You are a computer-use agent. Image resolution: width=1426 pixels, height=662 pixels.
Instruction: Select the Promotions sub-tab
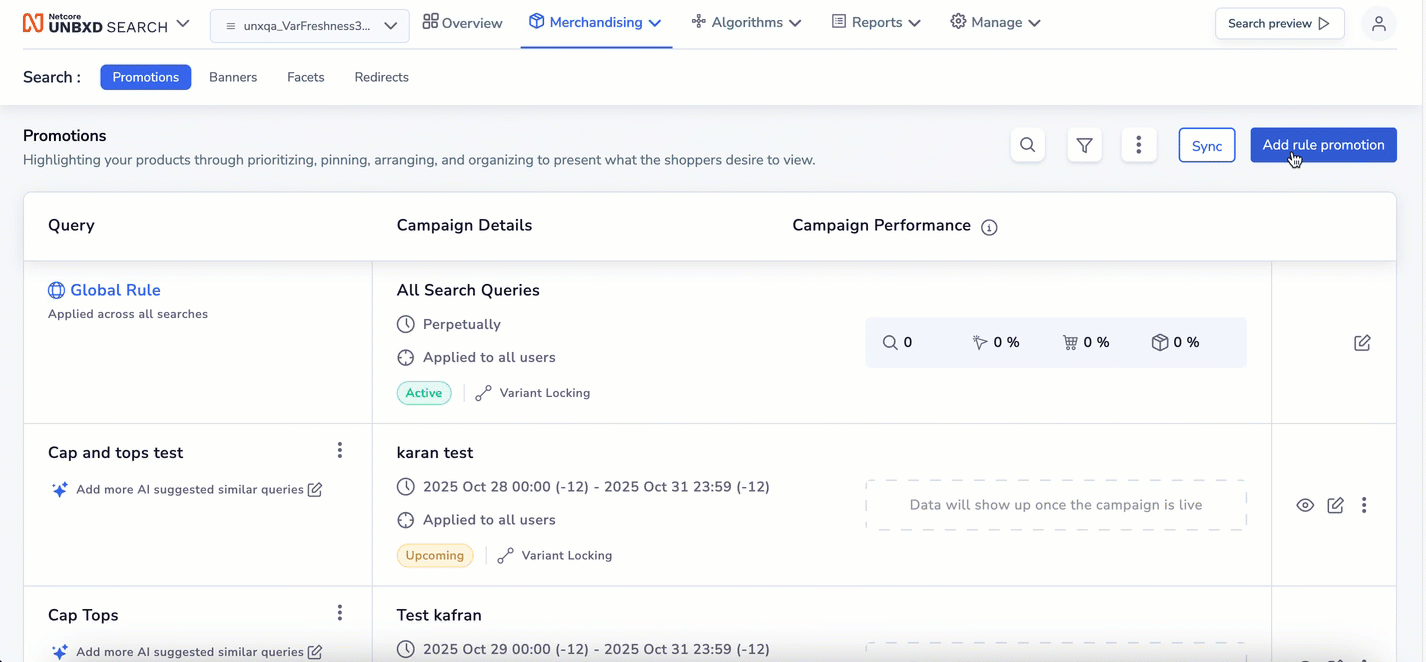pos(145,77)
